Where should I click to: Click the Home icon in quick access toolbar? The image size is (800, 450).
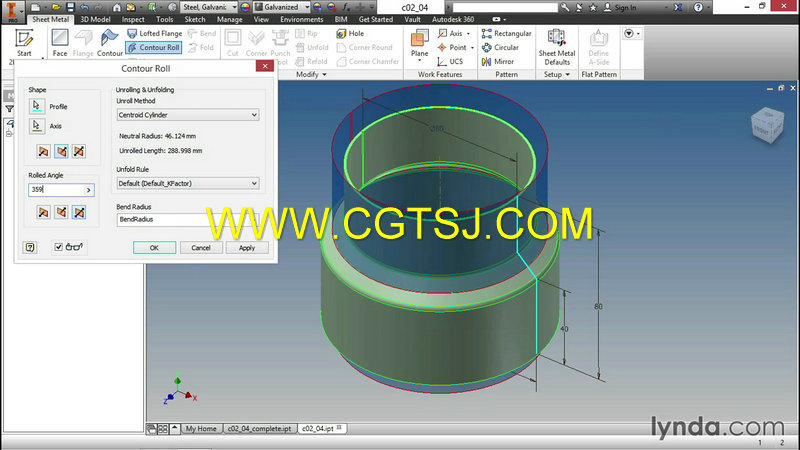point(117,7)
